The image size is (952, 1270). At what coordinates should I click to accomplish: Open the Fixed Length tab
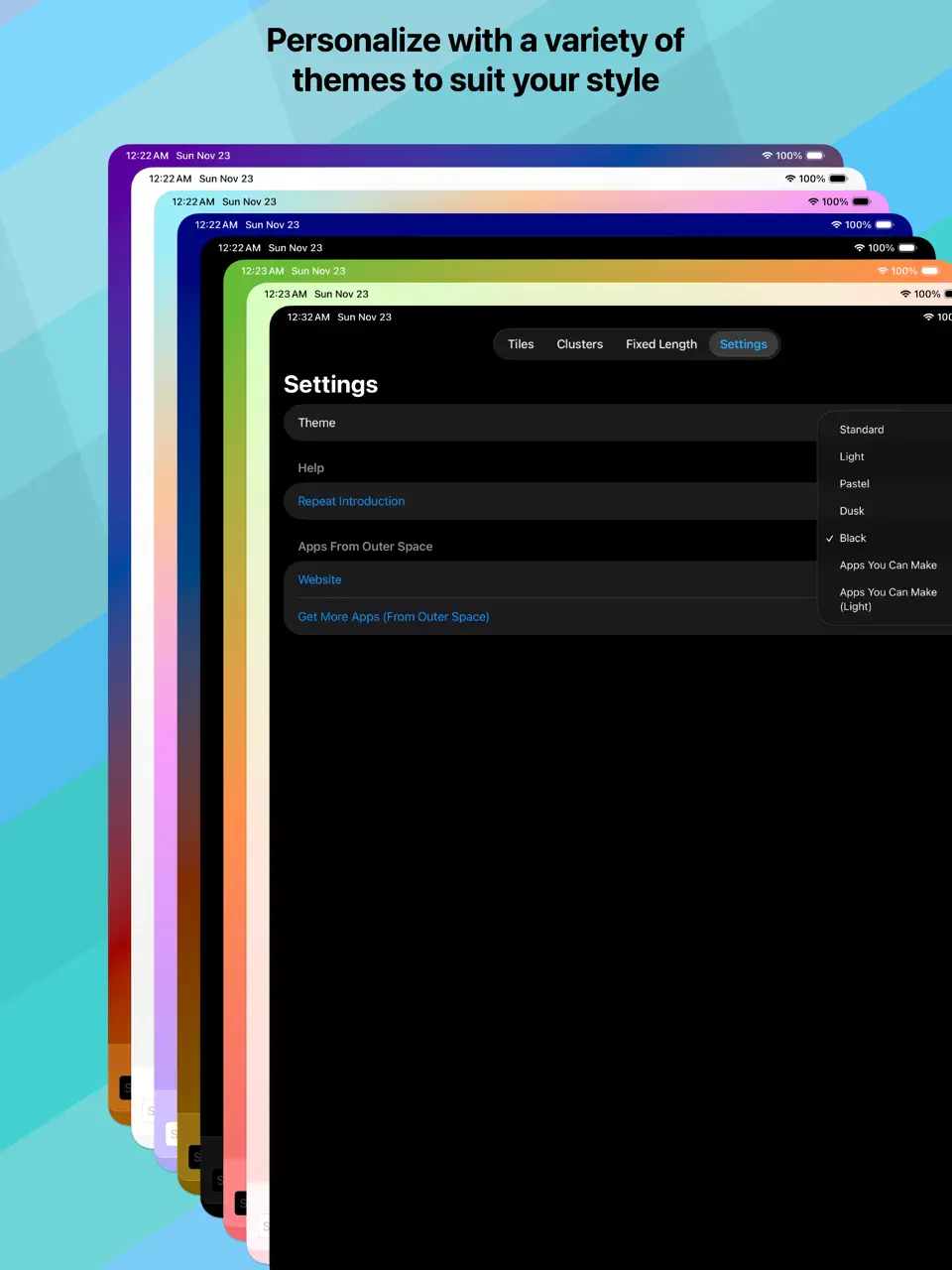(x=661, y=343)
